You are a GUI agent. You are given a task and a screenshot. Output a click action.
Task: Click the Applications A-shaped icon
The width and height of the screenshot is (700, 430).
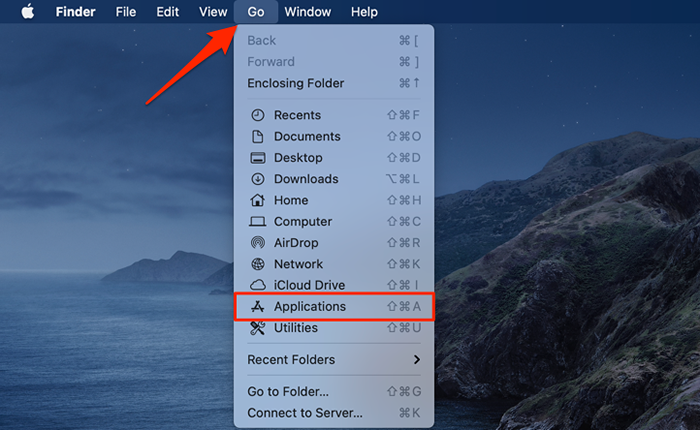click(258, 306)
